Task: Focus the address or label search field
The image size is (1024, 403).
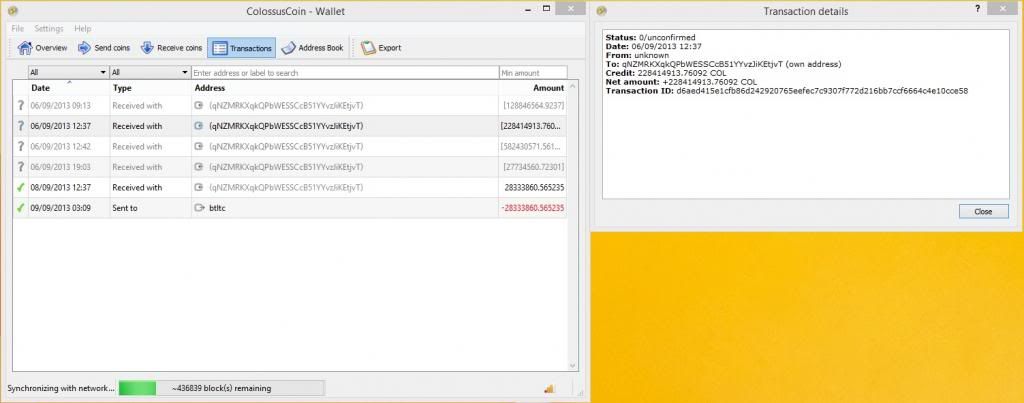Action: pos(345,73)
